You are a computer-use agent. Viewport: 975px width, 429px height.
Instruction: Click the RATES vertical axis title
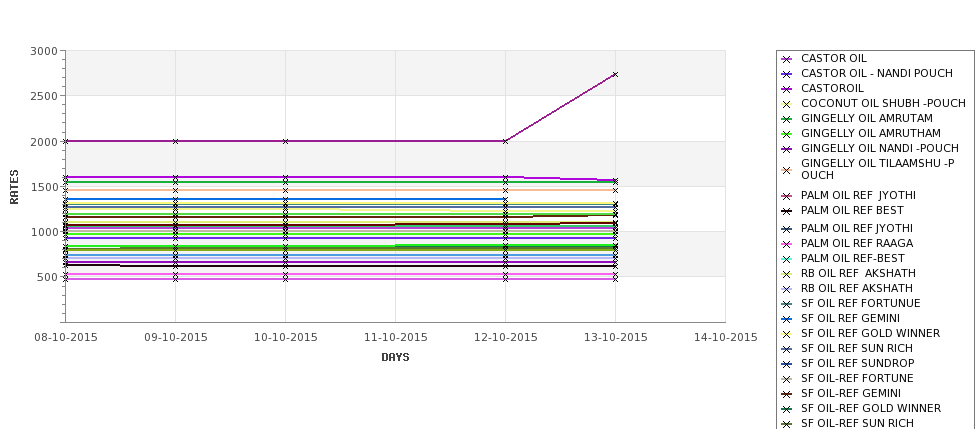pyautogui.click(x=14, y=187)
